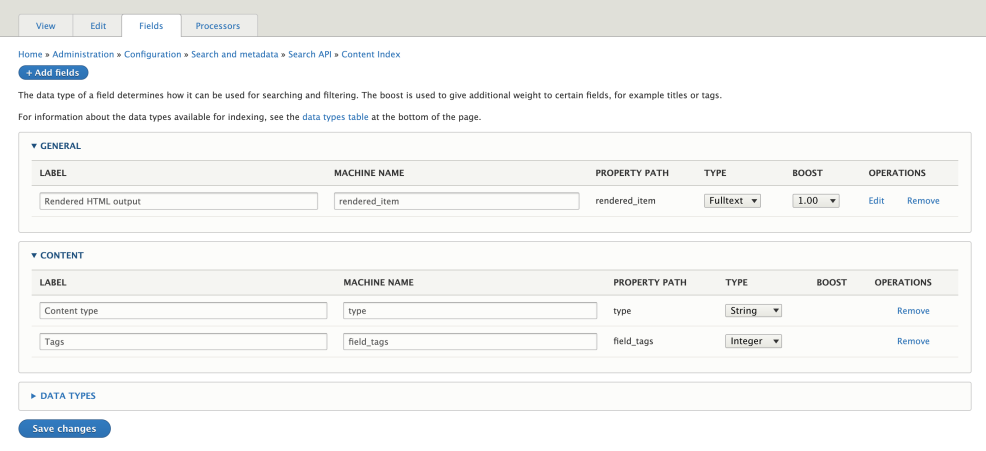Open Type dropdown for Content type row
The image size is (986, 451).
[x=753, y=311]
